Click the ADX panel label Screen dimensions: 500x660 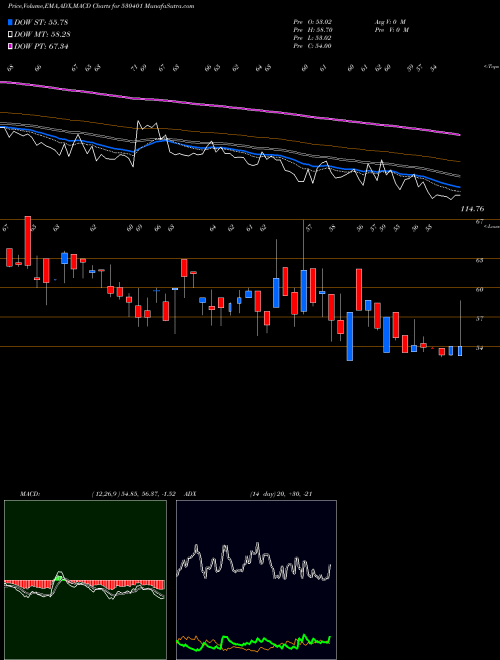pos(190,494)
